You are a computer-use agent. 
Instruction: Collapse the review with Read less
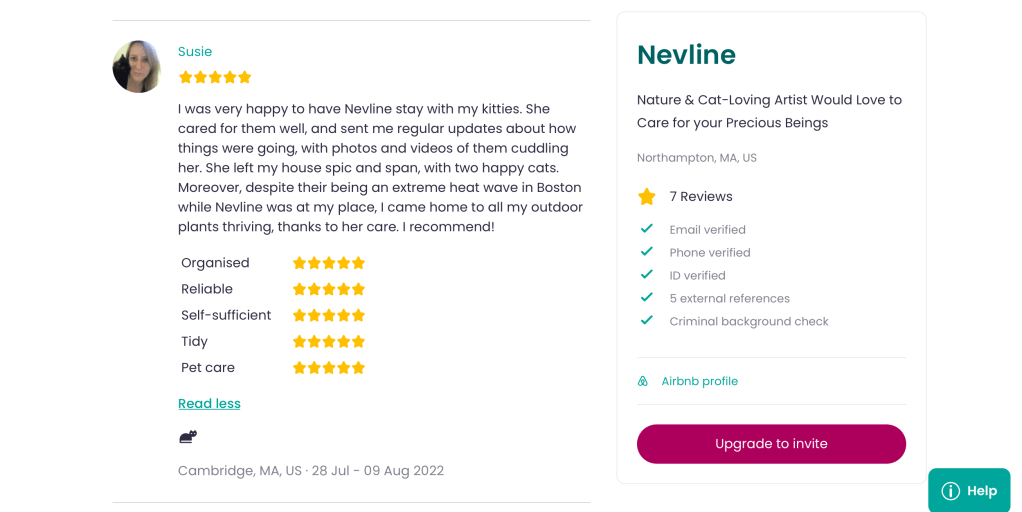209,404
